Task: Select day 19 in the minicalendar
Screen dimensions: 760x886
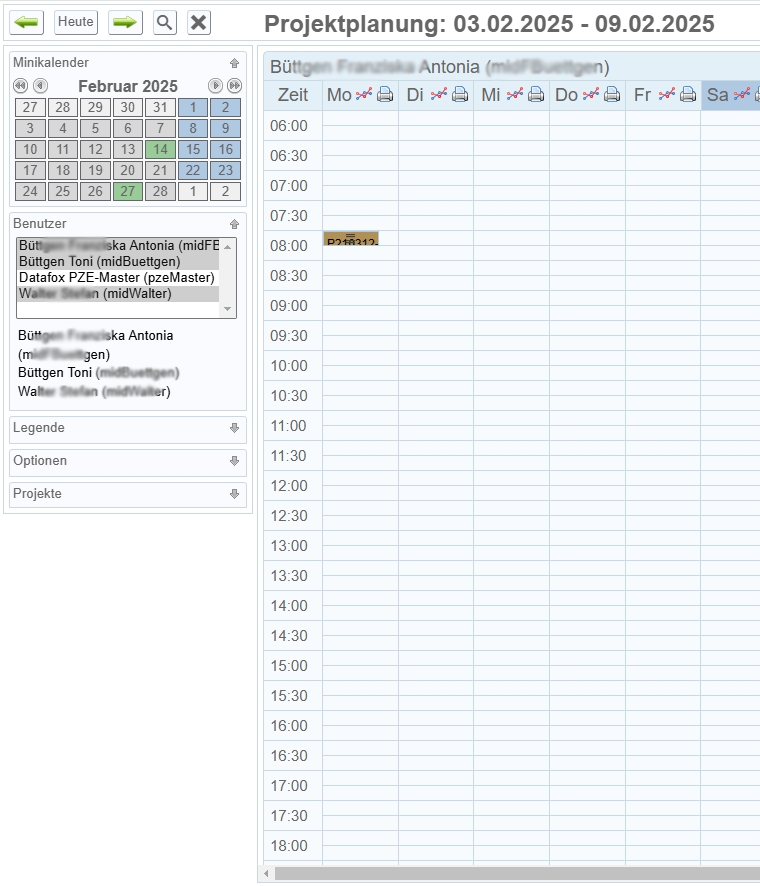Action: point(95,171)
